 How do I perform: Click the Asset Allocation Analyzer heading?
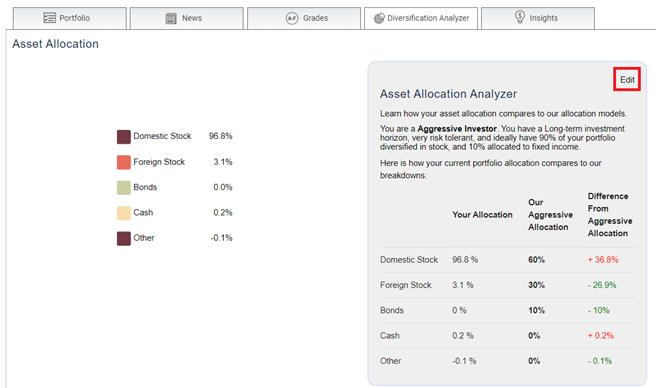click(448, 94)
